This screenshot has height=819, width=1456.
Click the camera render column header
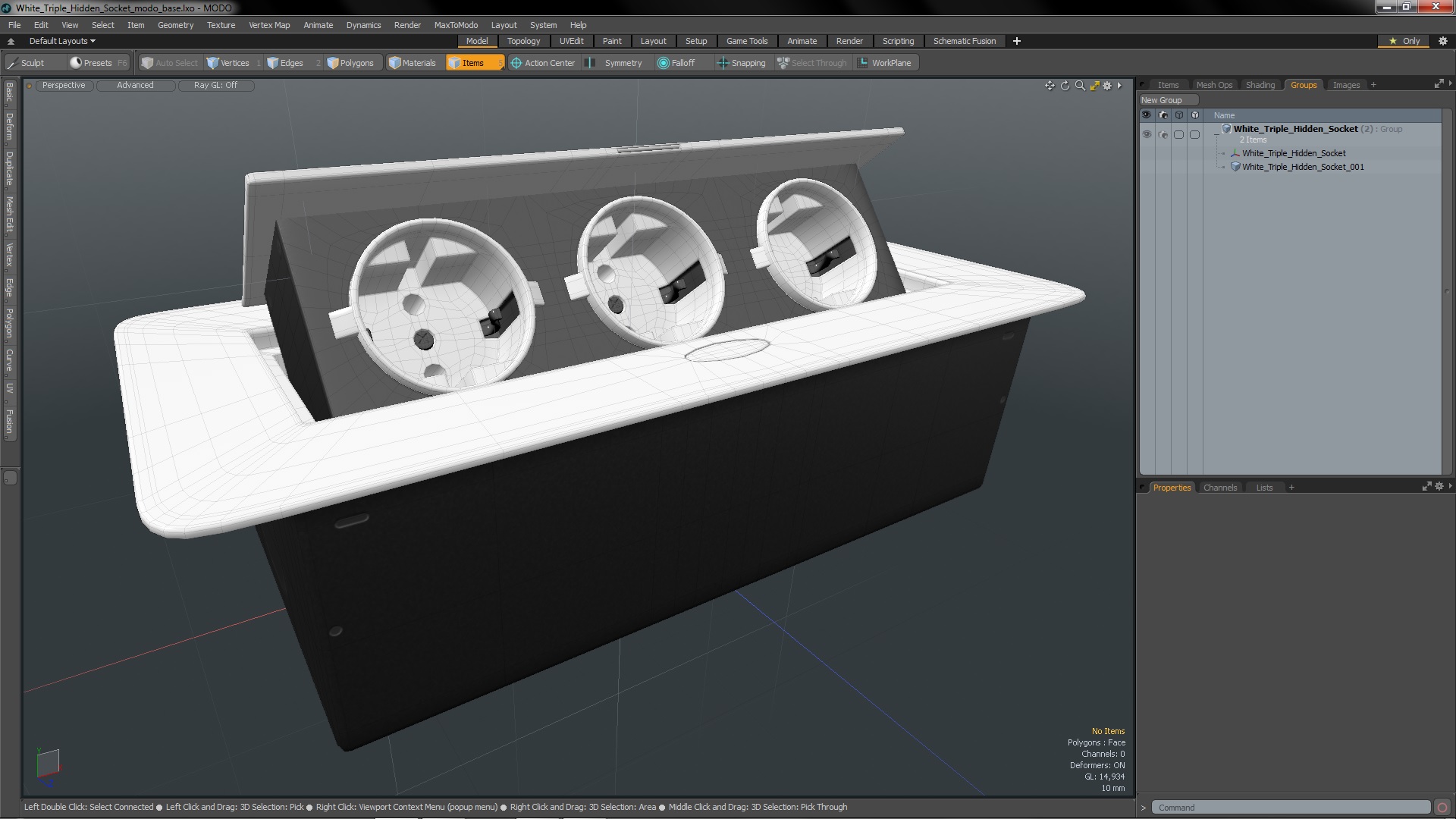point(1163,115)
